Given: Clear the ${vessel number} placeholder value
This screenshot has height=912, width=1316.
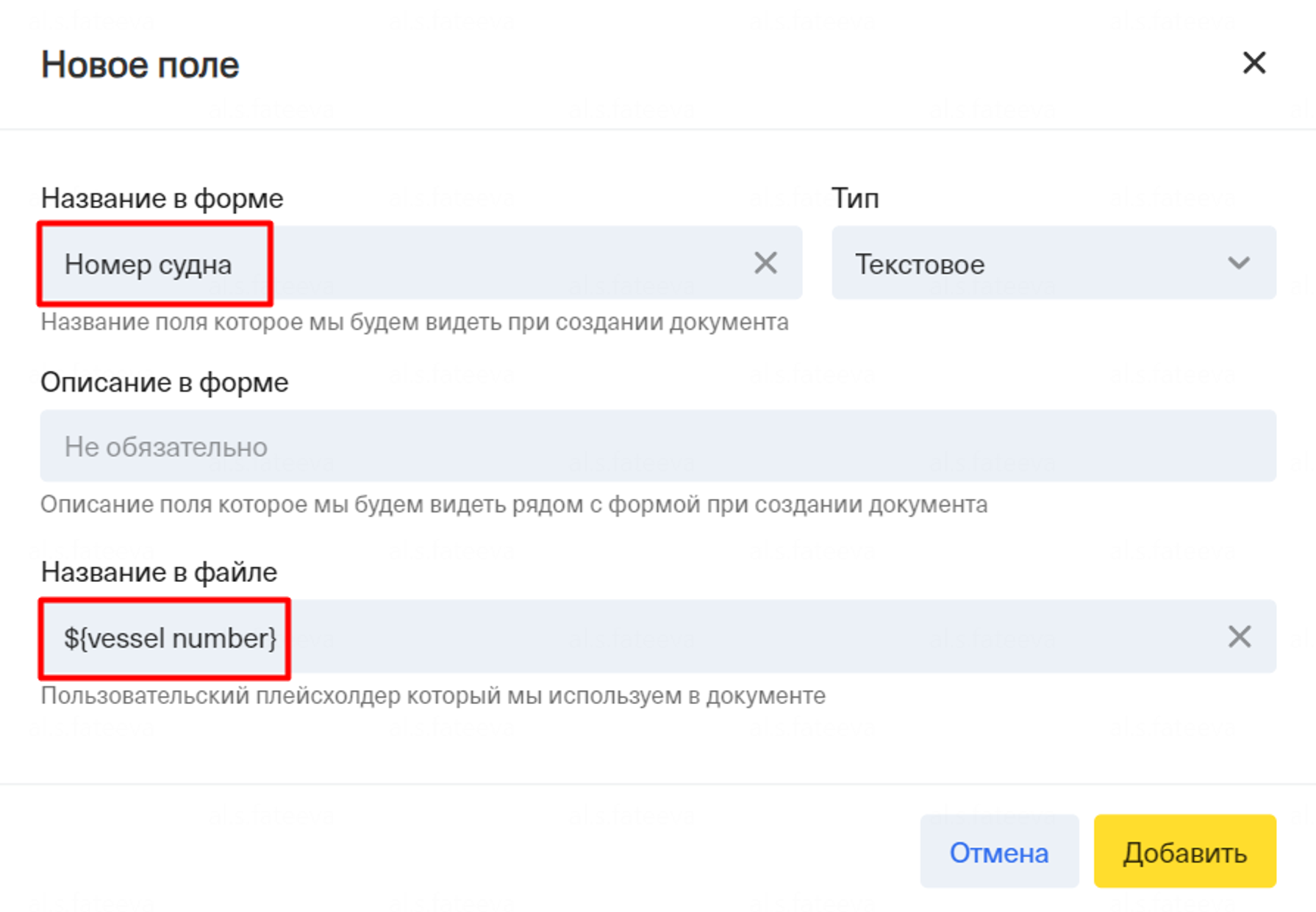Looking at the screenshot, I should pyautogui.click(x=1239, y=636).
